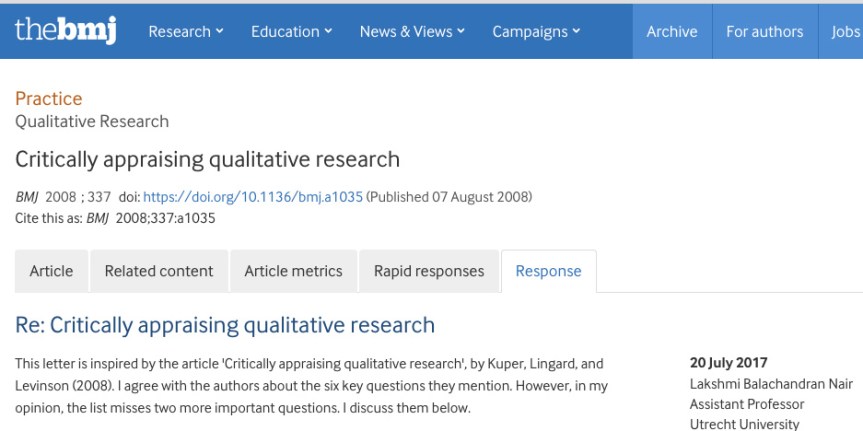Switch to the Article metrics tab

click(x=293, y=271)
